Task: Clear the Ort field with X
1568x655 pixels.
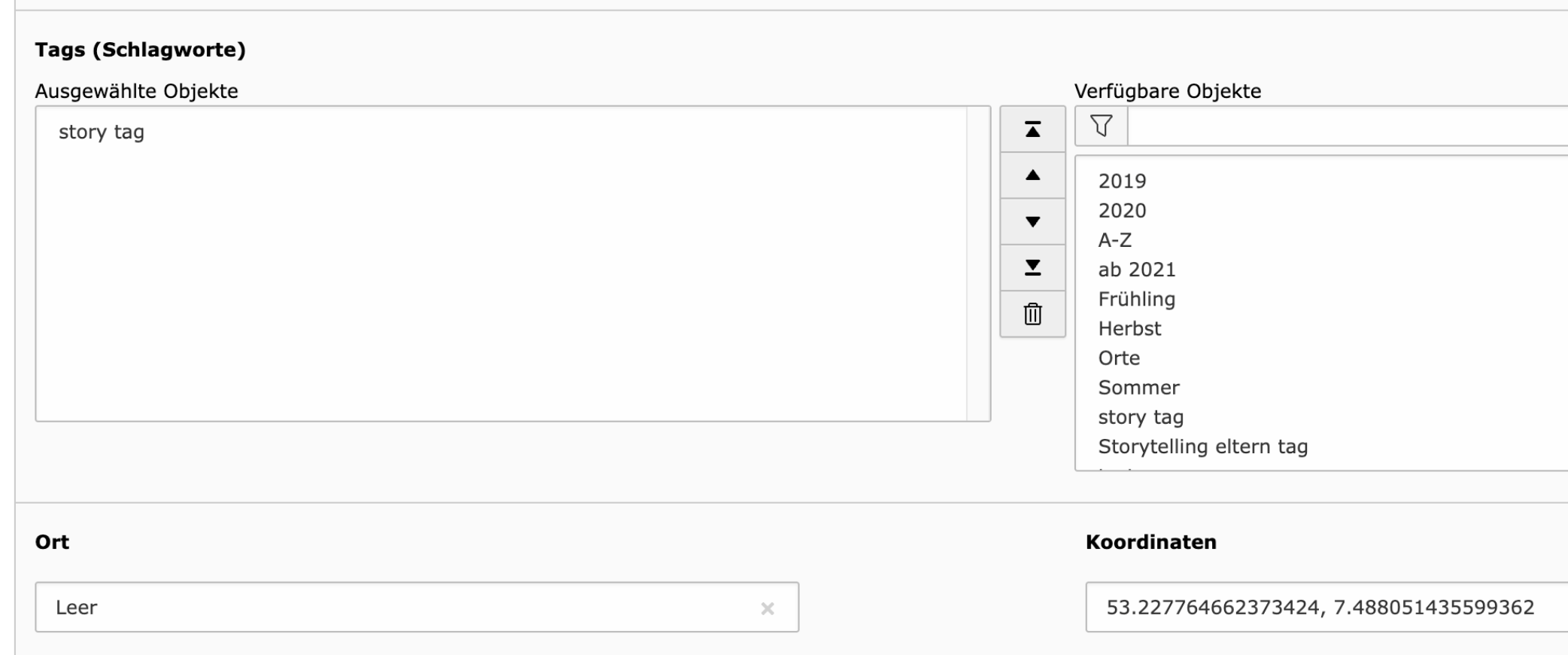Action: [x=767, y=608]
